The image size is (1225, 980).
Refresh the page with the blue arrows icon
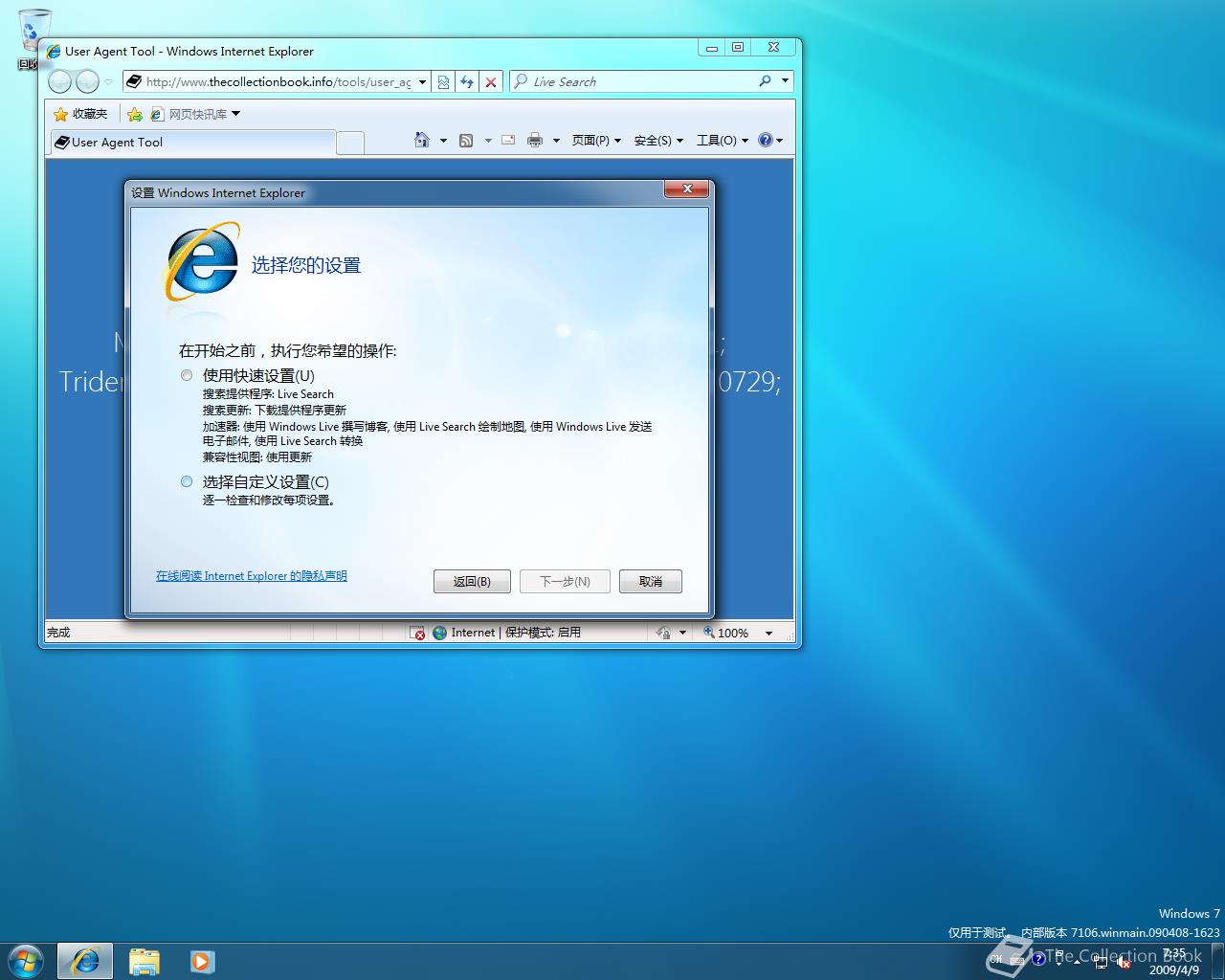coord(467,82)
